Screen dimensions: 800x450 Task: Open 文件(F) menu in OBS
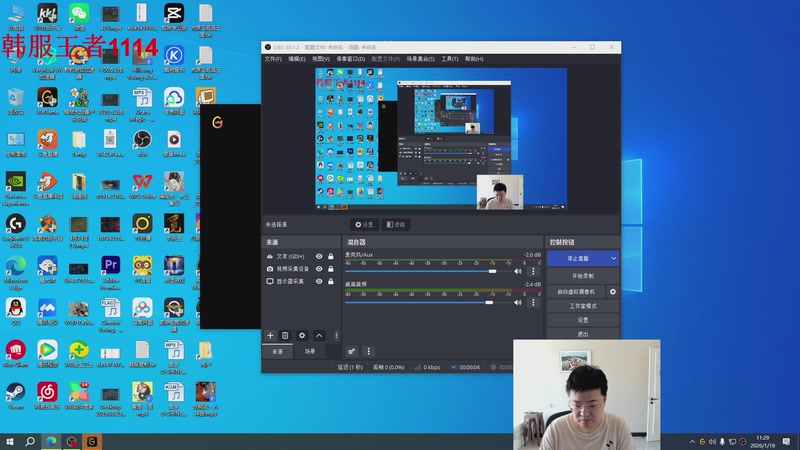point(273,59)
